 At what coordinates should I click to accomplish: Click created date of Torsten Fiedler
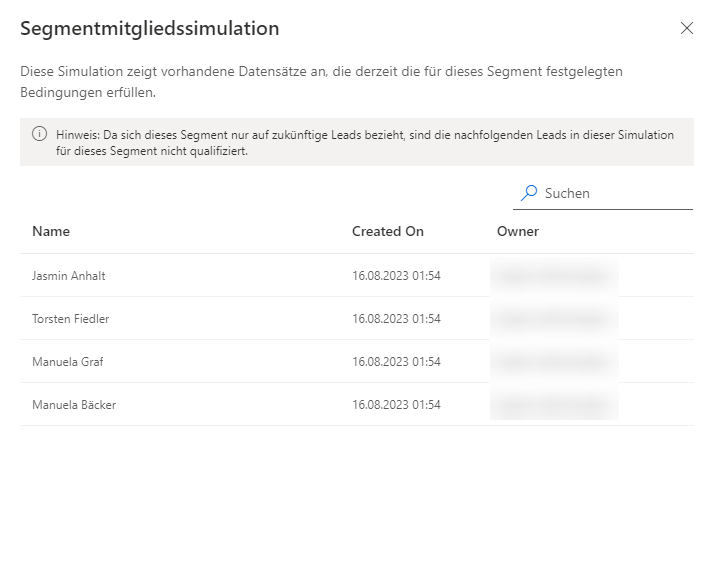click(396, 318)
